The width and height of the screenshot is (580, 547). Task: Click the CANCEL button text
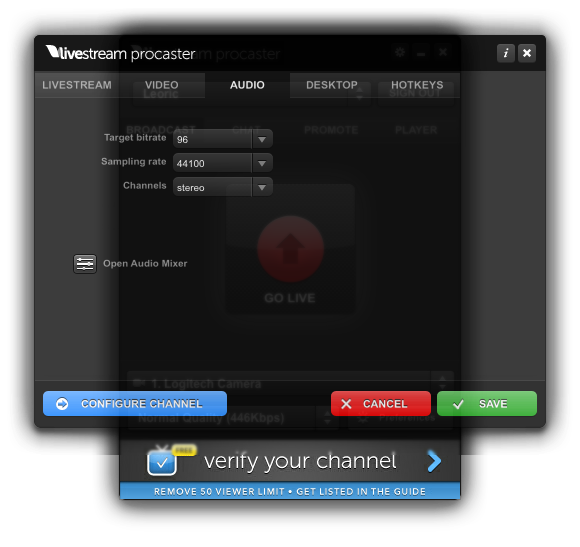pos(385,404)
